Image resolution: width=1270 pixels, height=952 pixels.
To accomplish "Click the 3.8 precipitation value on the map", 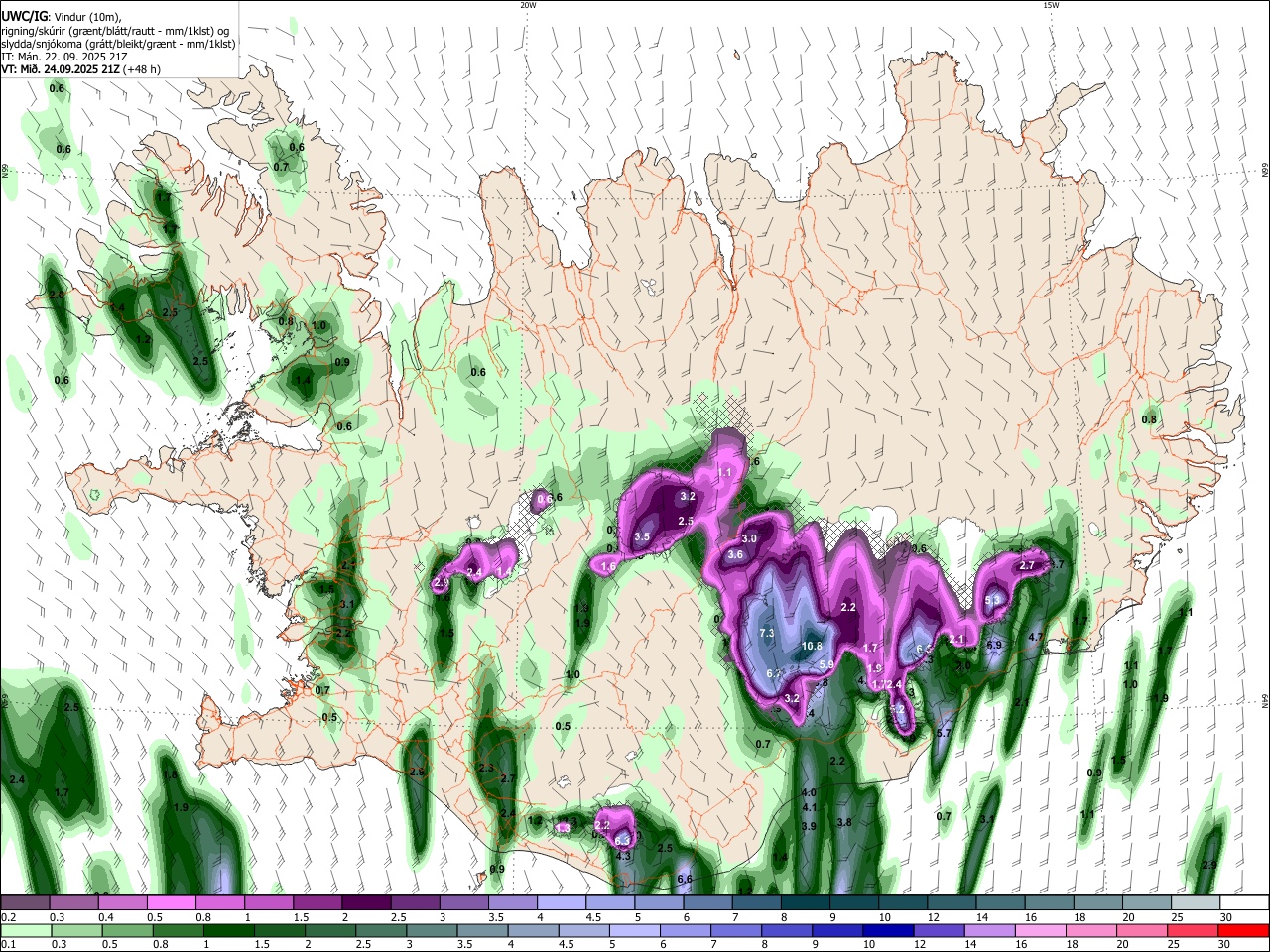I will coord(844,823).
